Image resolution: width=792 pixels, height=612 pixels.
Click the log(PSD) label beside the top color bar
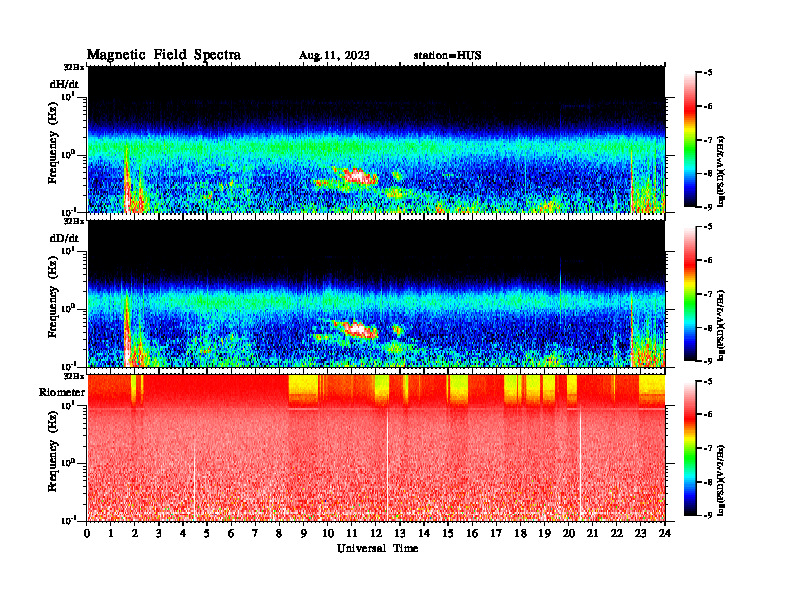(721, 171)
